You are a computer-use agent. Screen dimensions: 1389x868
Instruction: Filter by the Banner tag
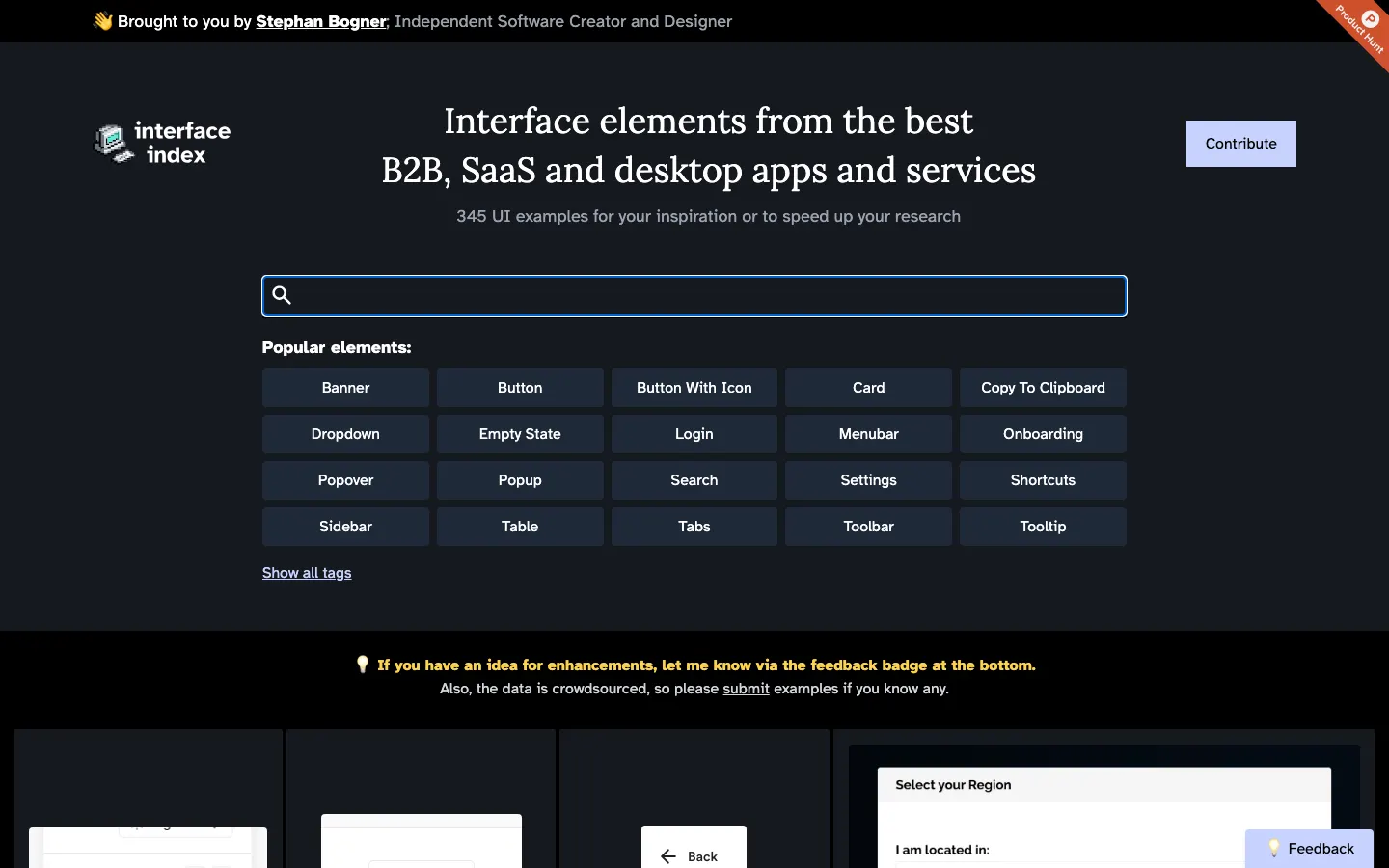click(345, 388)
